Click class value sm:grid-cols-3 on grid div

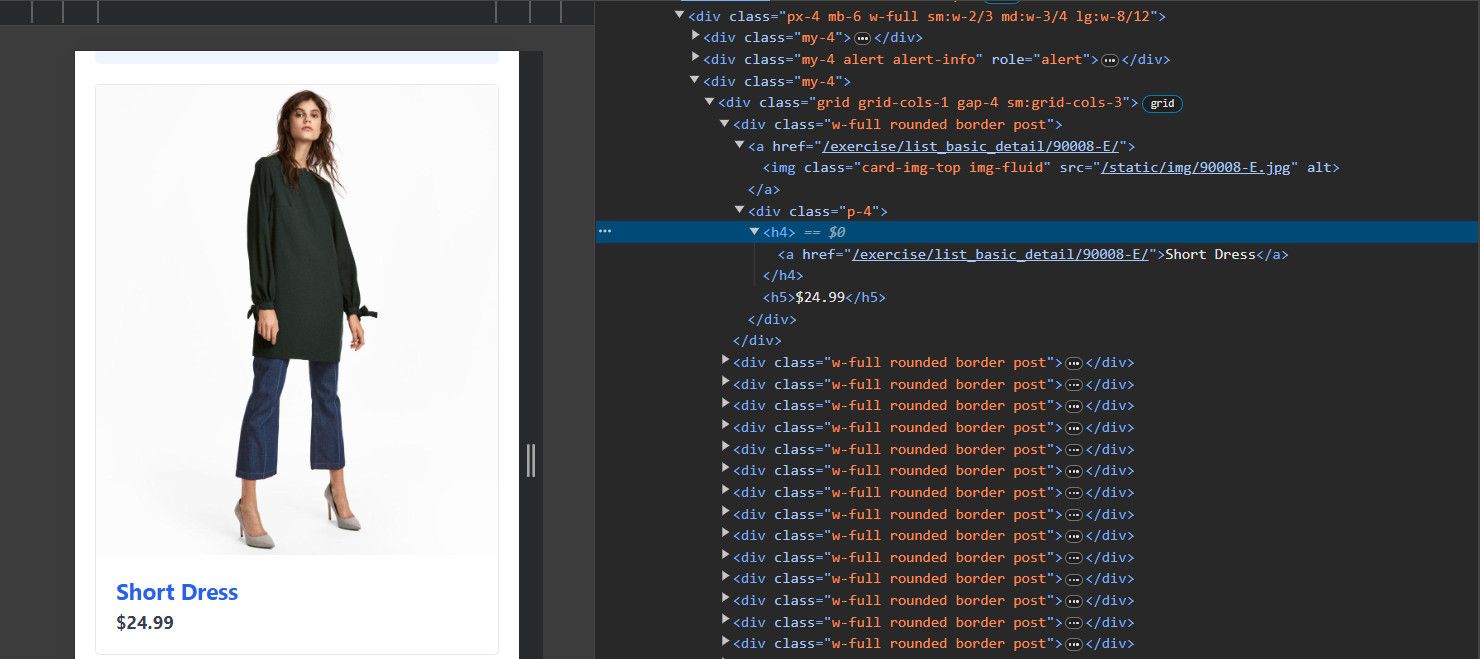1069,103
